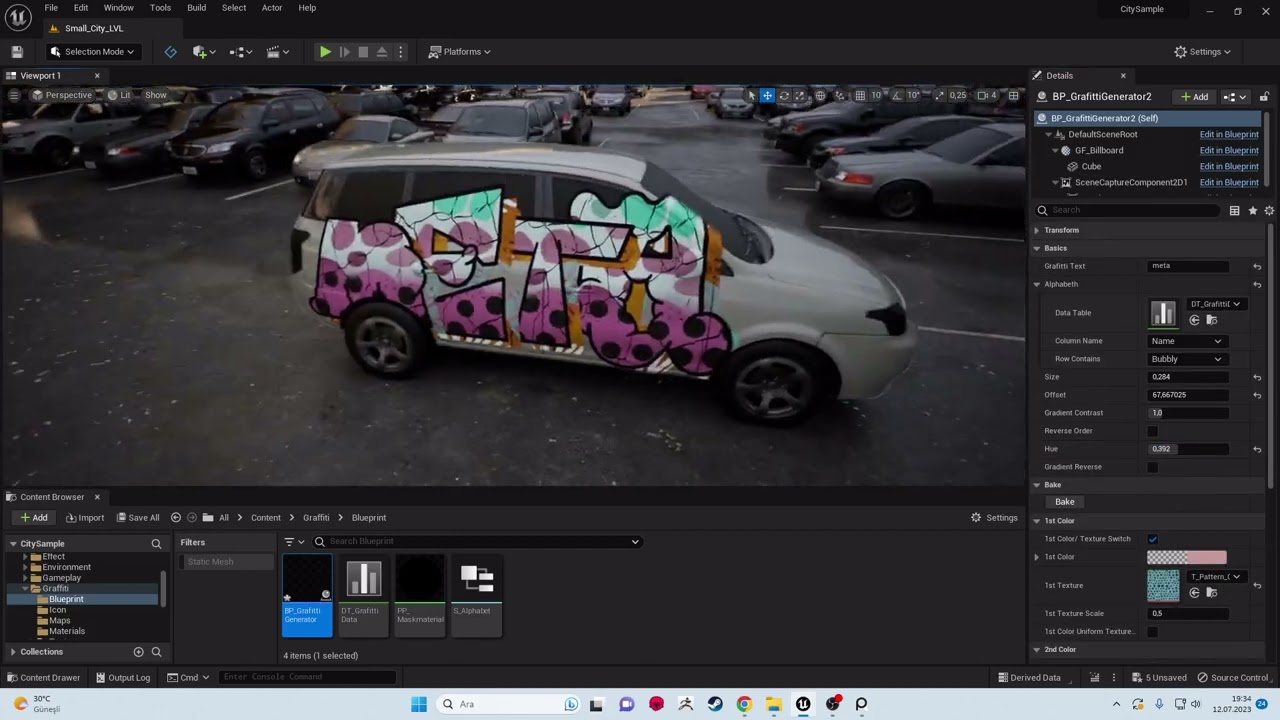Open the Build menu
The image size is (1280, 720).
pos(196,8)
